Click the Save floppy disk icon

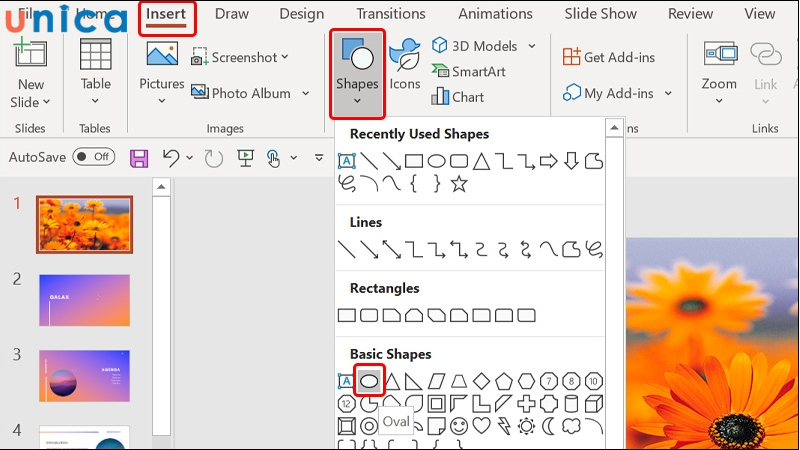[139, 158]
